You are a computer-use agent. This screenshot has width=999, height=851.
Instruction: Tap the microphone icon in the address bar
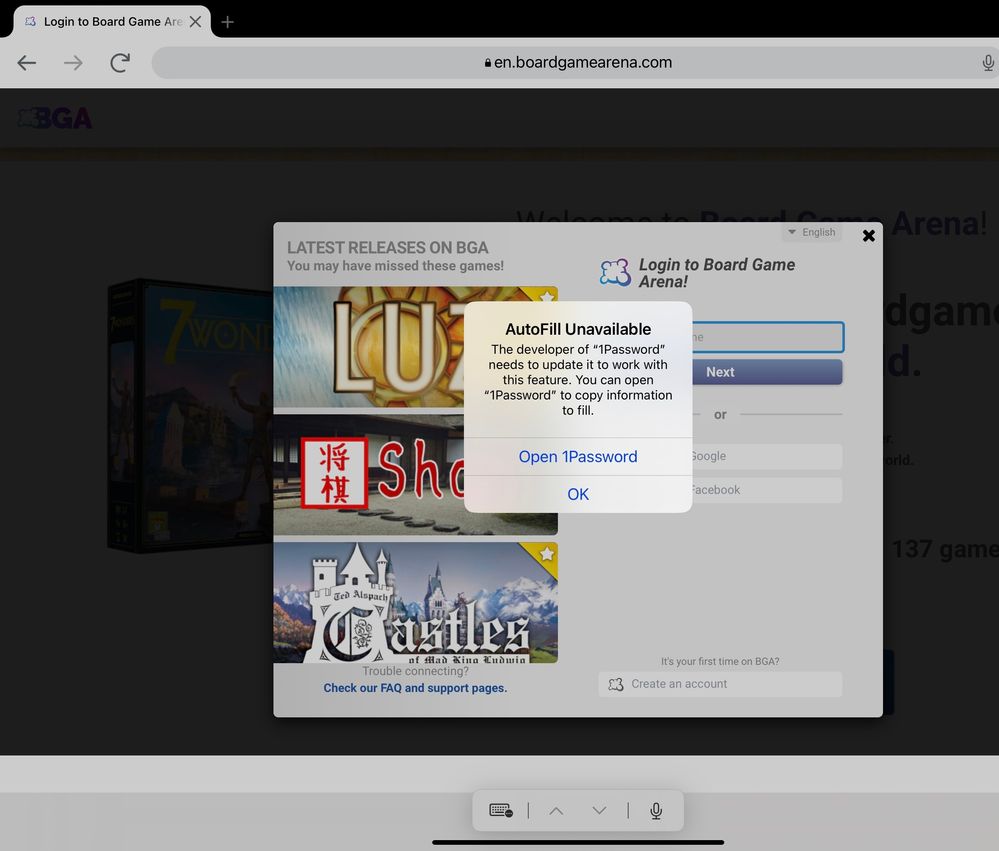(x=988, y=62)
